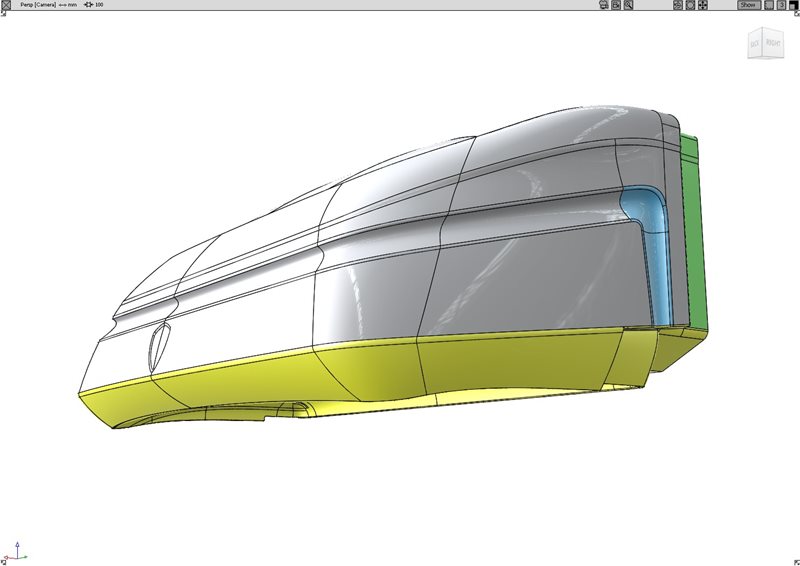Toggle the icon right of the Show button

[x=768, y=5]
